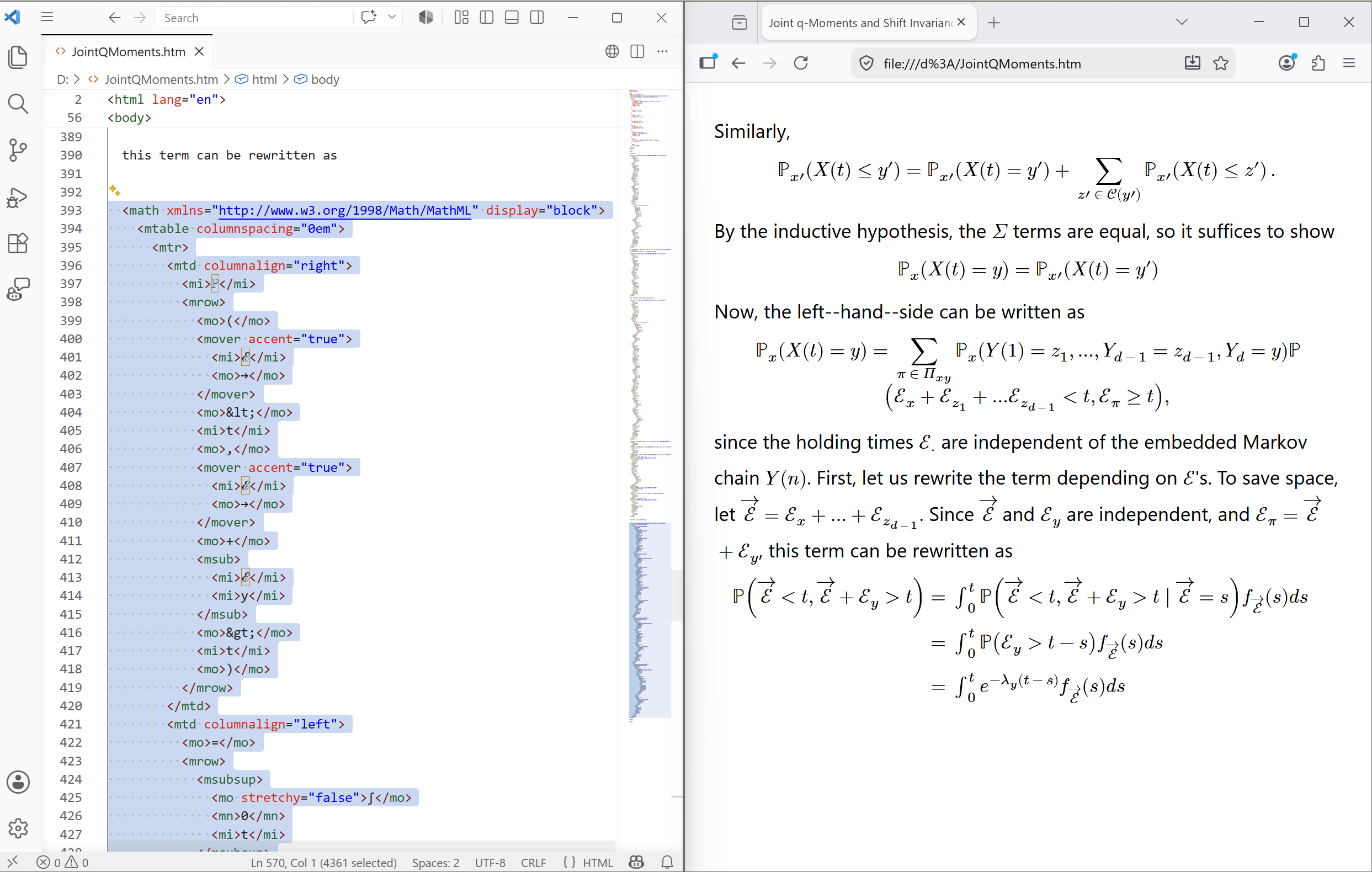Change the UTF-8 file encoding
1372x872 pixels.
pos(490,862)
